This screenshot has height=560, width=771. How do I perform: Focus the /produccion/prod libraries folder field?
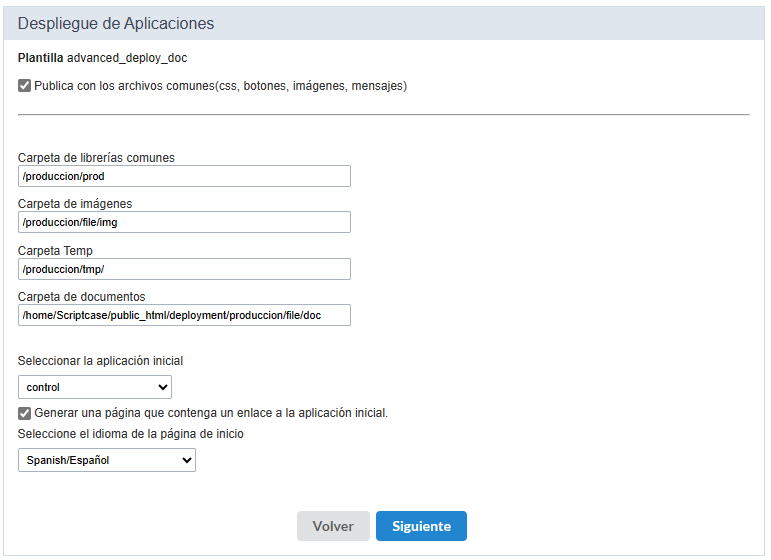coord(184,176)
